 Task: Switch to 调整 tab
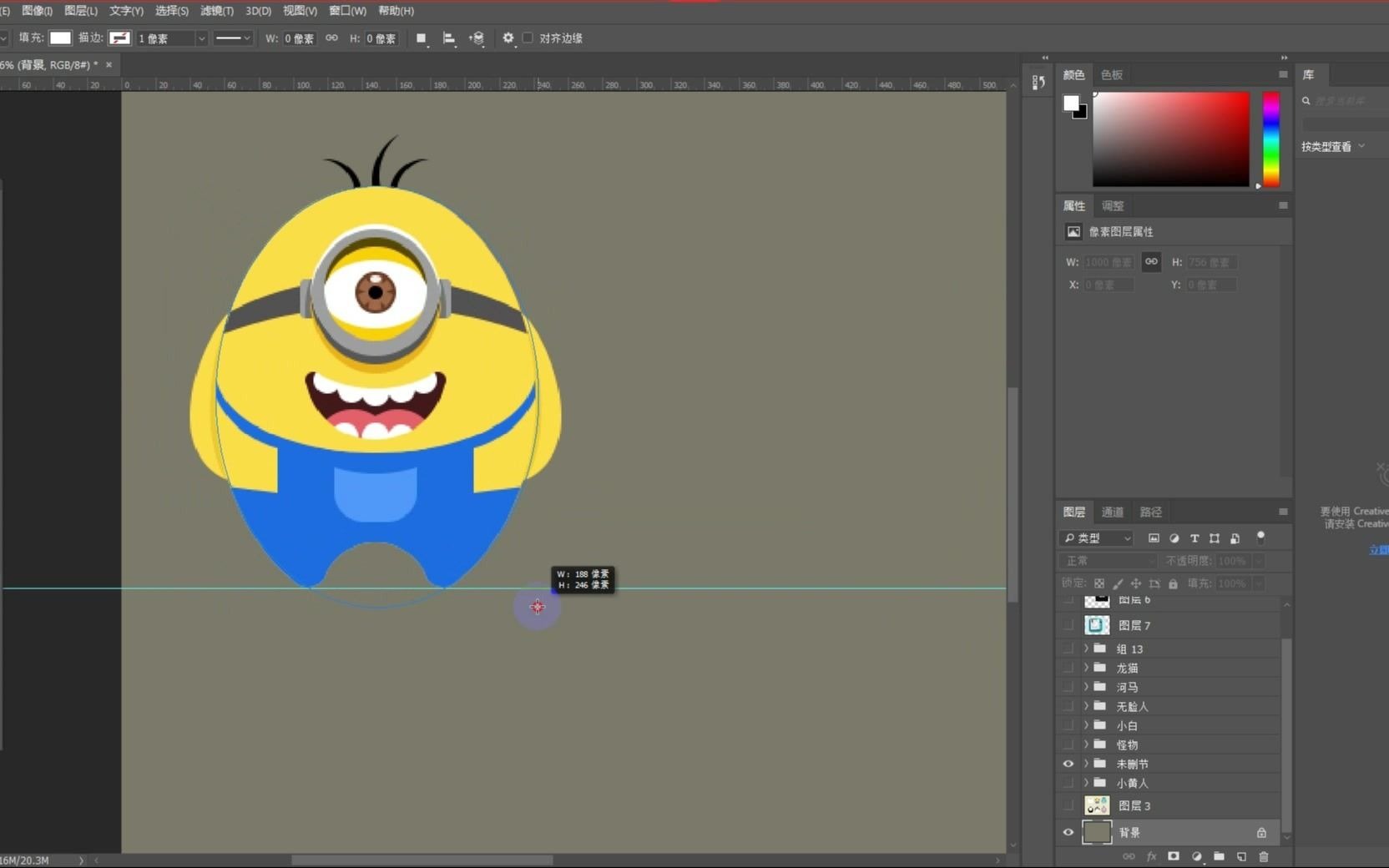(1113, 205)
